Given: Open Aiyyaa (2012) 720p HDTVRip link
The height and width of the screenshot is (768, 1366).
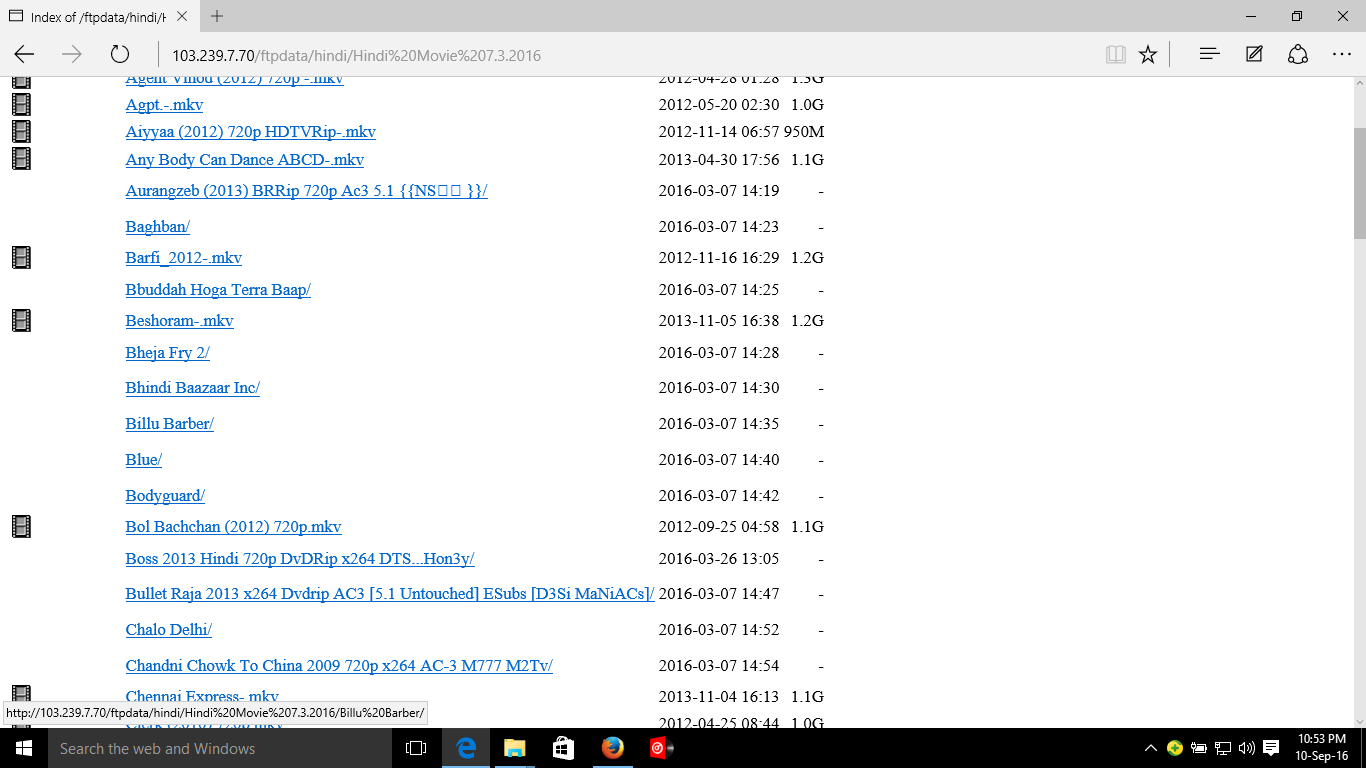Looking at the screenshot, I should coord(250,132).
